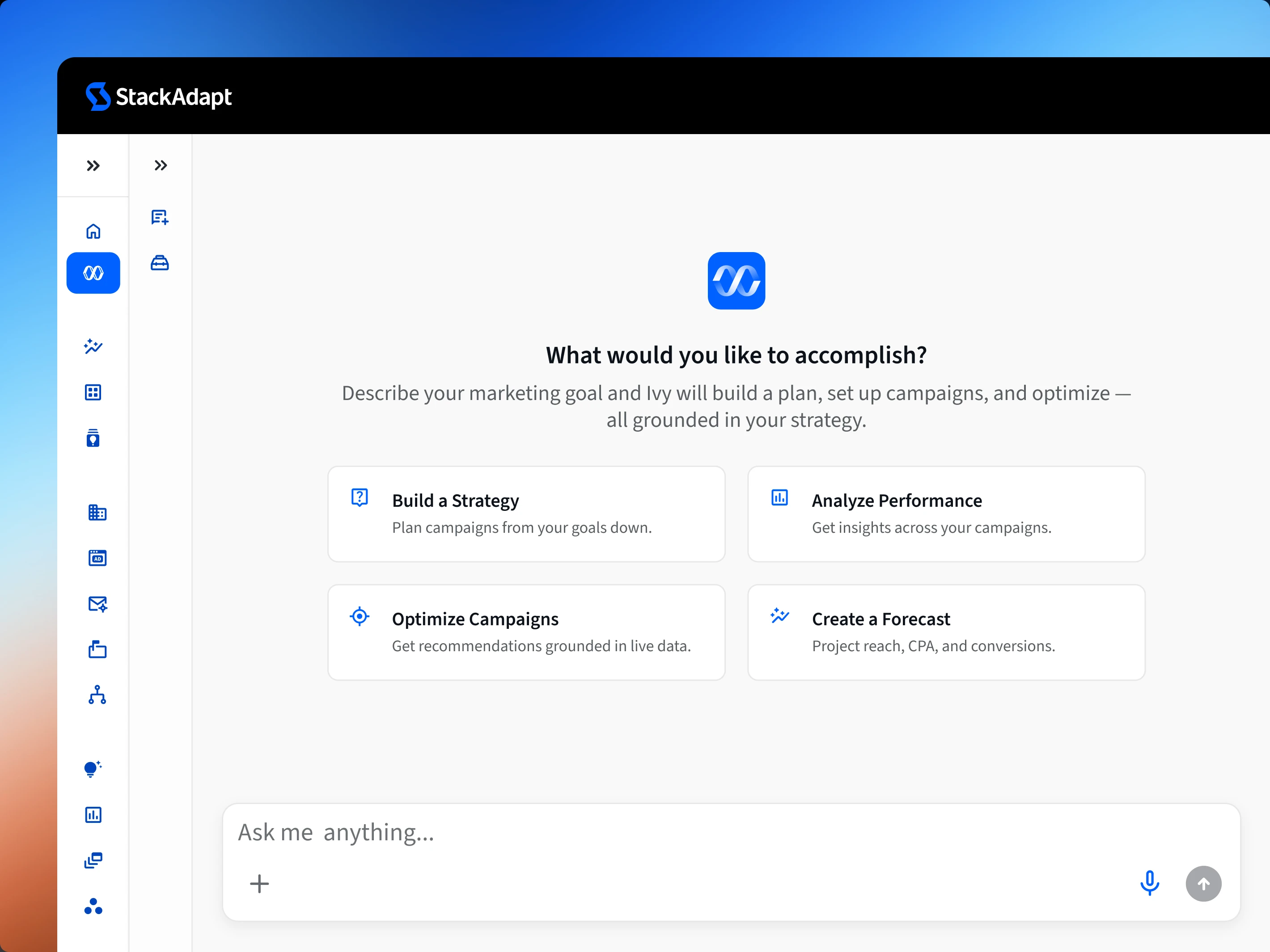
Task: Start a new chat with plus icon
Action: [x=160, y=217]
